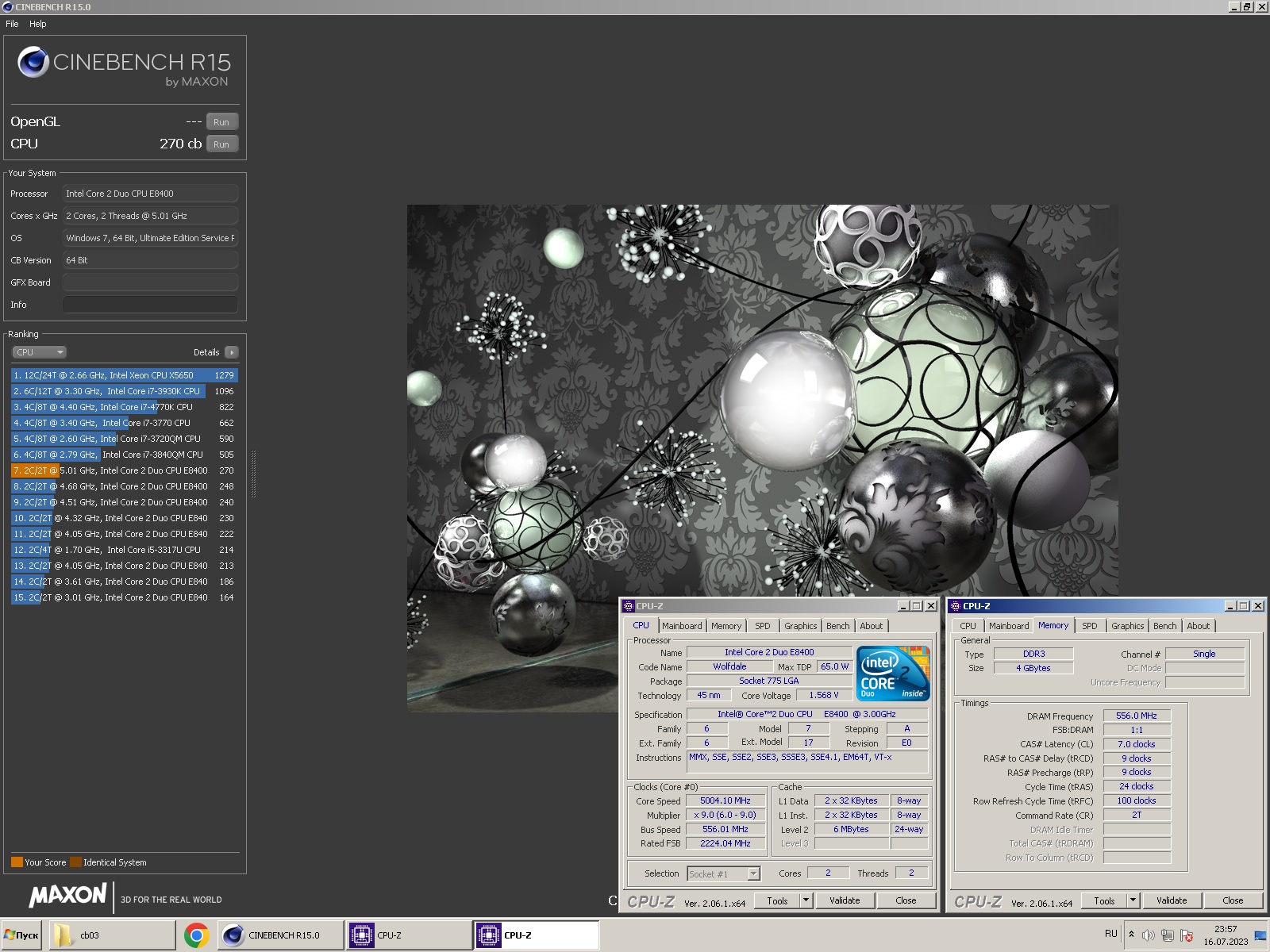Click the Show desktop icon by the clock
The width and height of the screenshot is (1270, 952).
point(1260,935)
